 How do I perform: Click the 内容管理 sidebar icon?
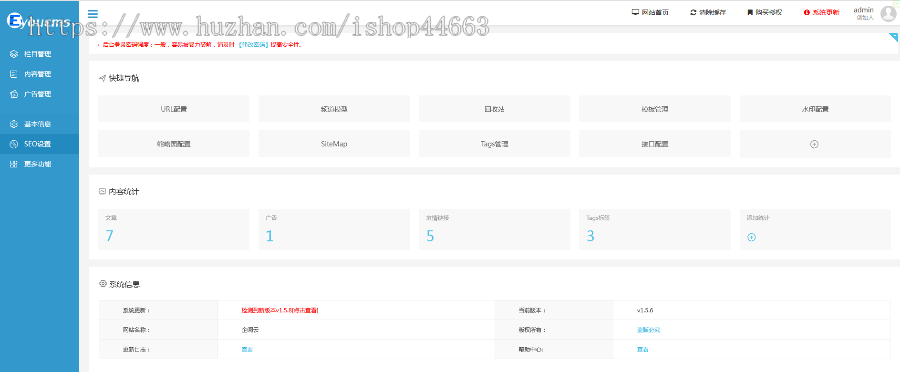pos(14,74)
